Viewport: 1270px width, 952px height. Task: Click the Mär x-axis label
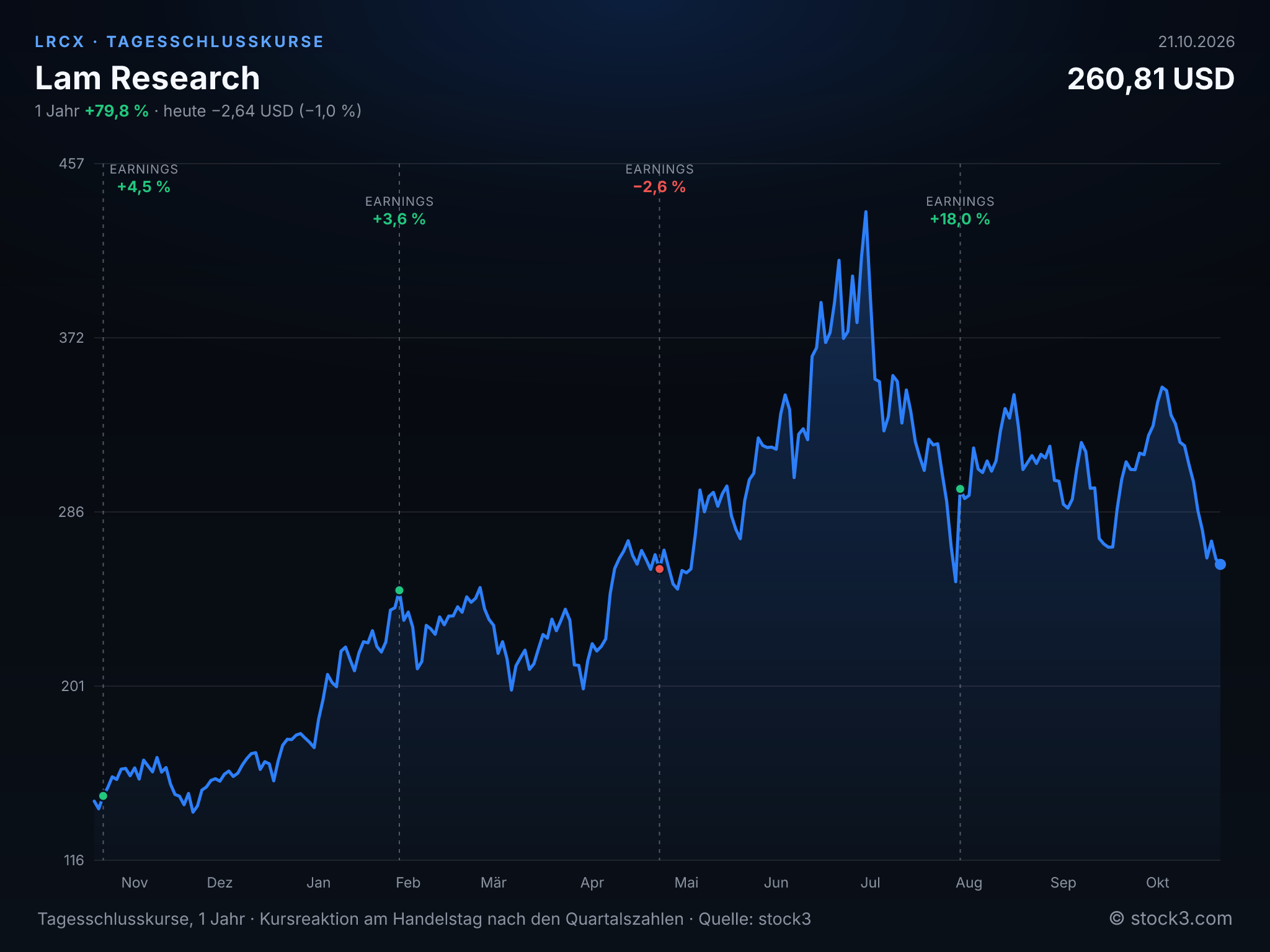point(494,883)
